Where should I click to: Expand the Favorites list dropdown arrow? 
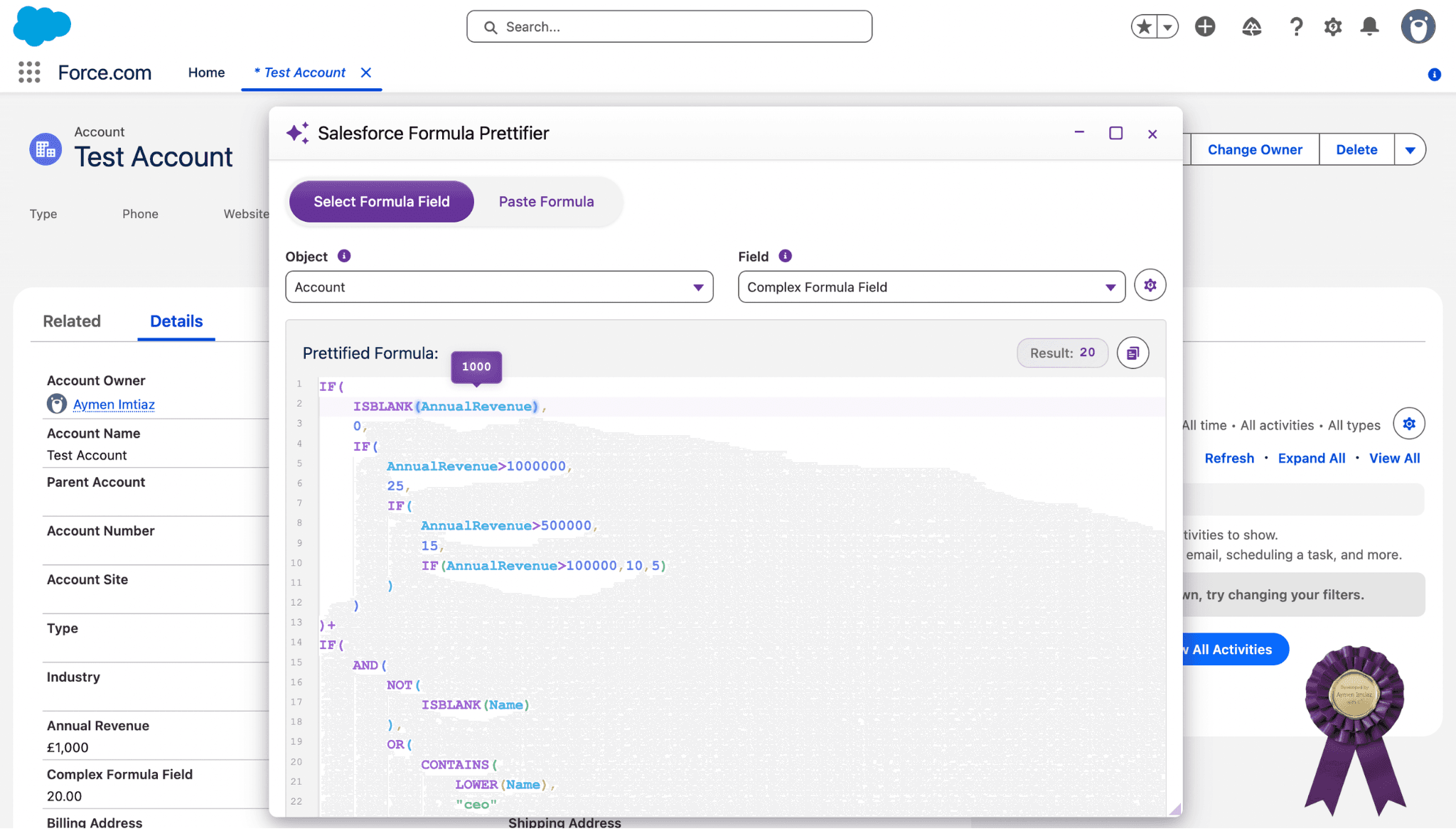pyautogui.click(x=1167, y=27)
